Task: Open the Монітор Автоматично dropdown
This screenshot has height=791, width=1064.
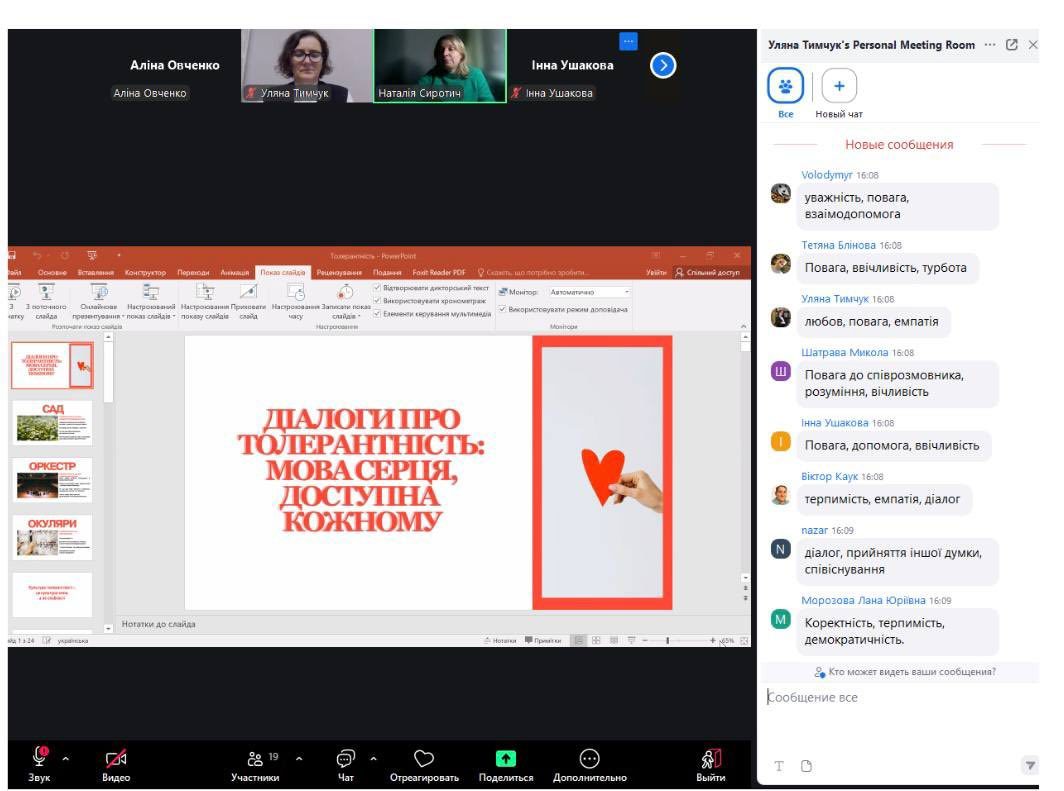Action: click(589, 292)
